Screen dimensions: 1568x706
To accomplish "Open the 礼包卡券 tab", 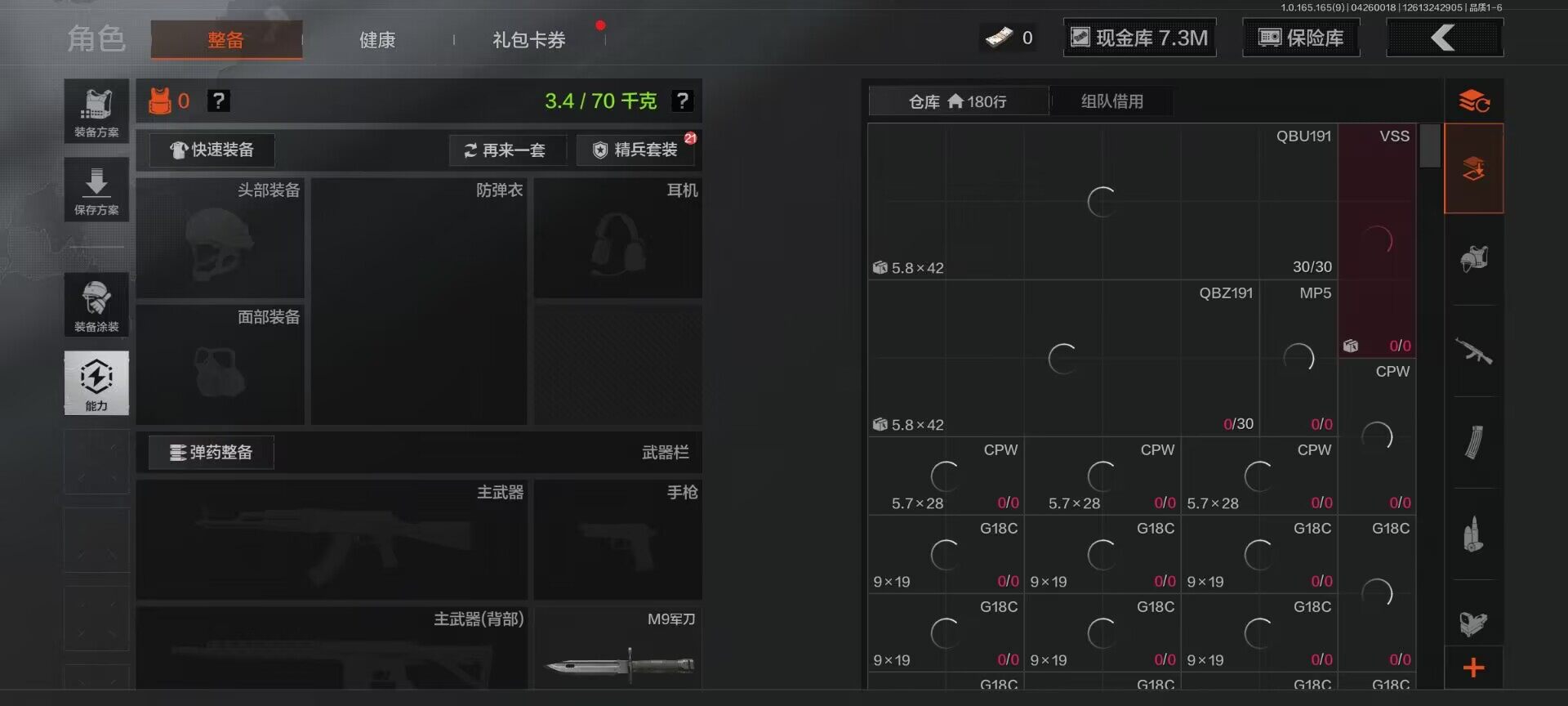I will 529,39.
